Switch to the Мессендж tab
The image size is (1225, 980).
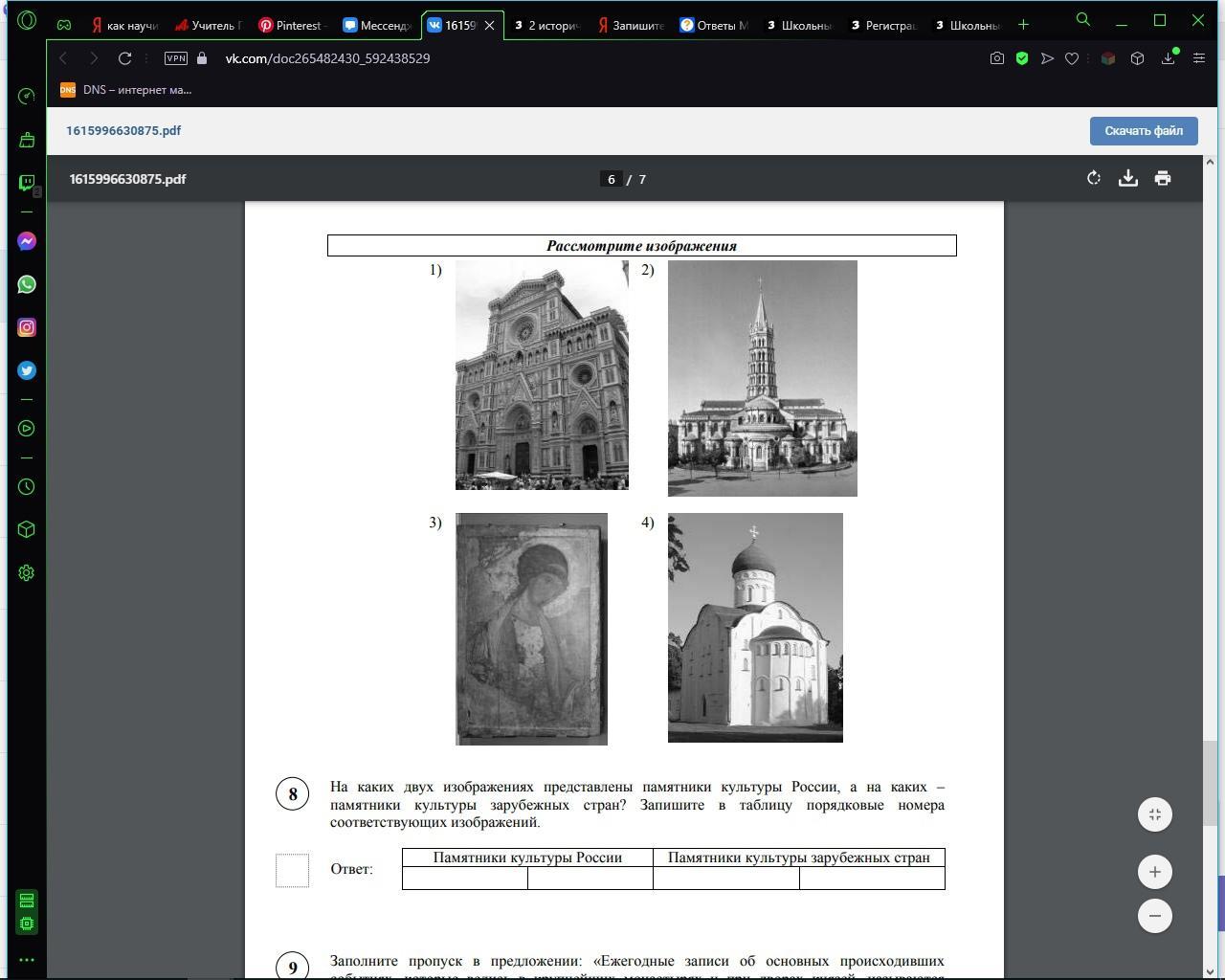pyautogui.click(x=377, y=25)
